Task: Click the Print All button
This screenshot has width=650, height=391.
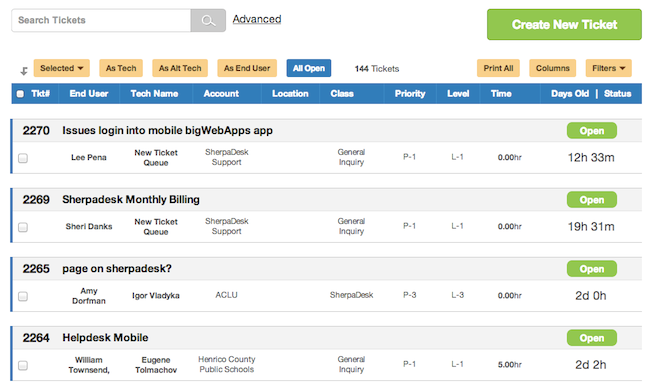Action: (498, 68)
